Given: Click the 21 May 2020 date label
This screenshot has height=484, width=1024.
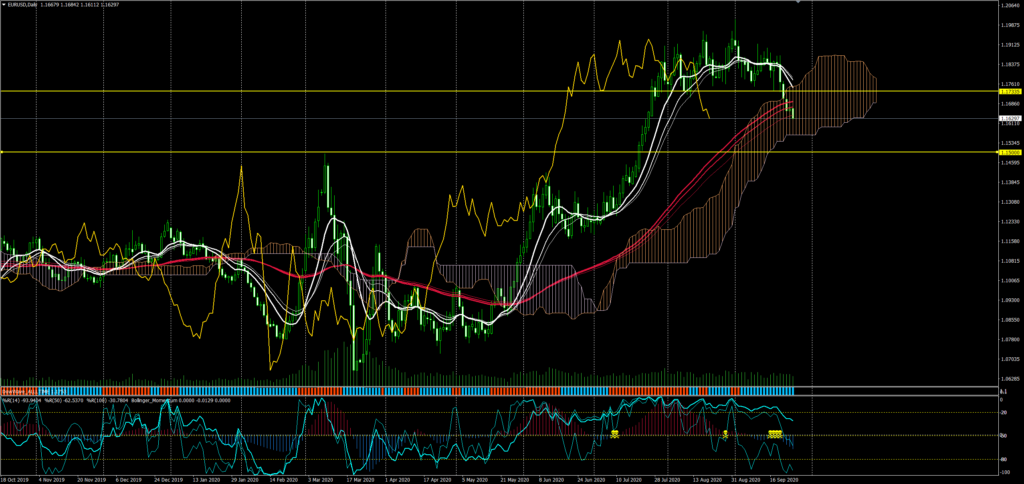Looking at the screenshot, I should click(x=510, y=479).
